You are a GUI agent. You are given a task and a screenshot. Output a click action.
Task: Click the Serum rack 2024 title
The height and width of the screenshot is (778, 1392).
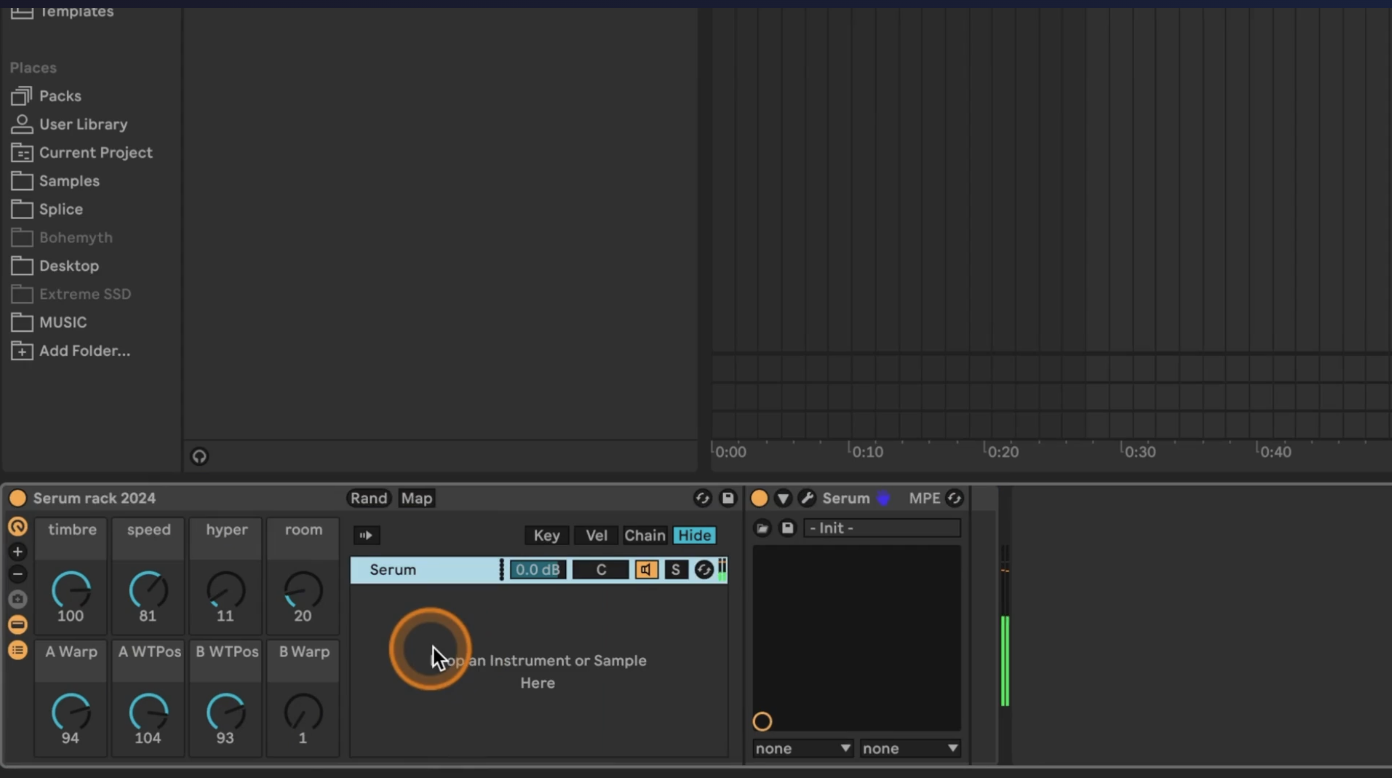click(94, 498)
